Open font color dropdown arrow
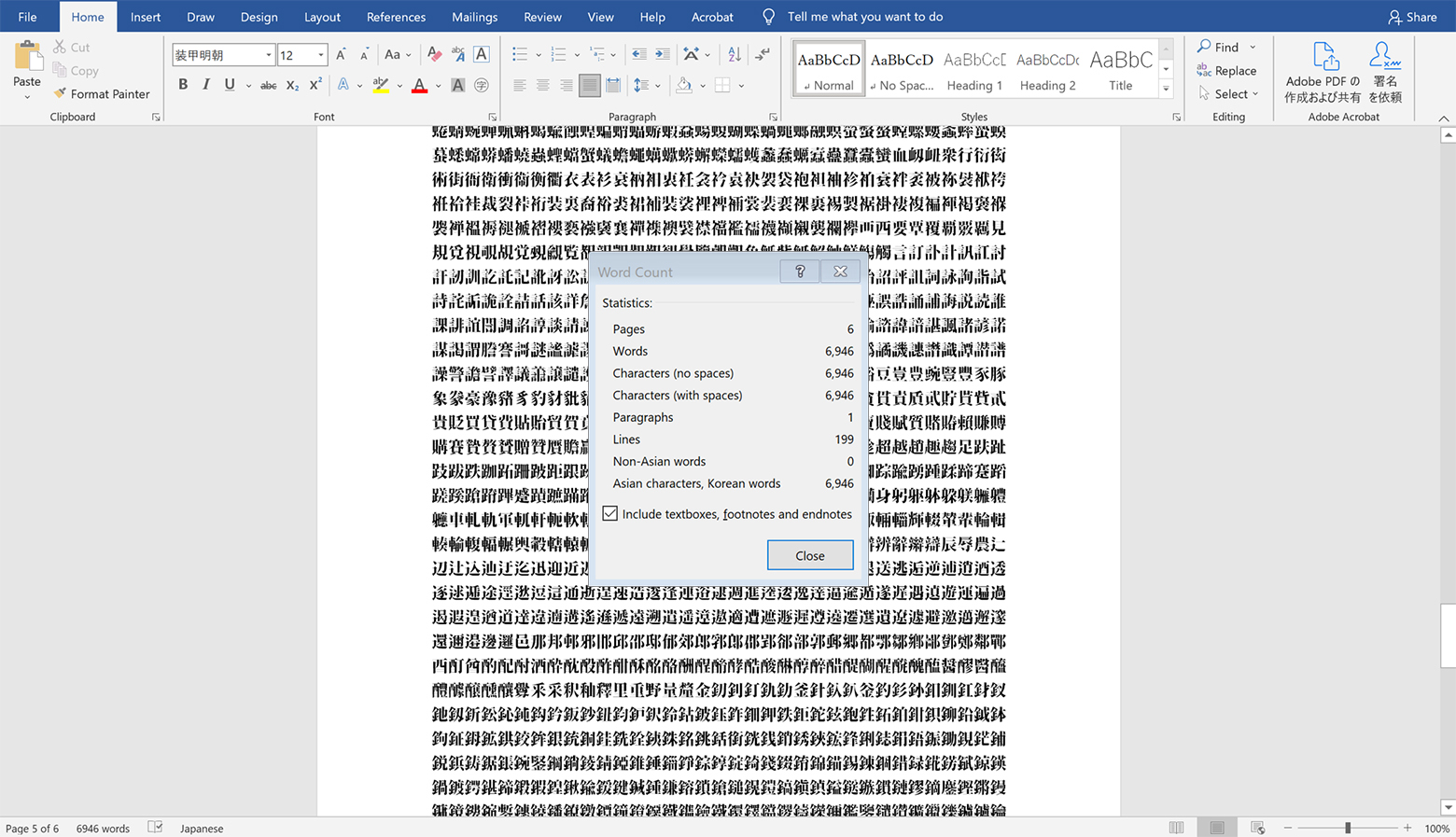This screenshot has height=837, width=1456. click(x=438, y=86)
